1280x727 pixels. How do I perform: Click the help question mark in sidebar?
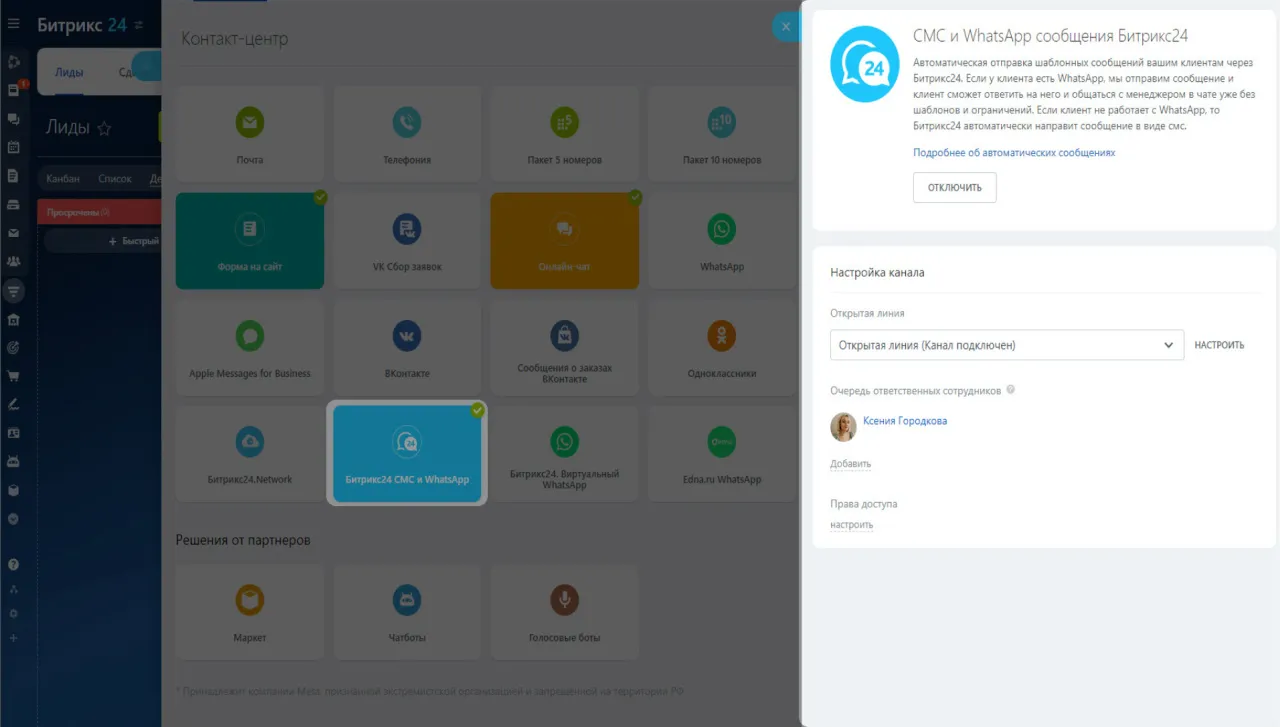[13, 564]
